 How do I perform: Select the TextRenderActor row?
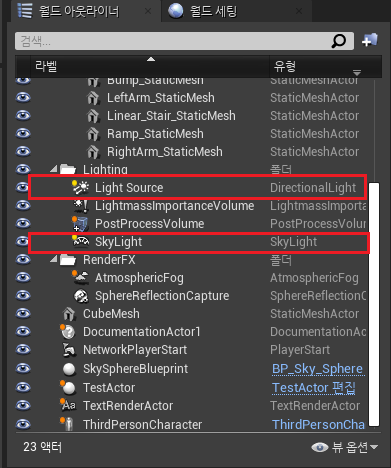tap(192, 406)
